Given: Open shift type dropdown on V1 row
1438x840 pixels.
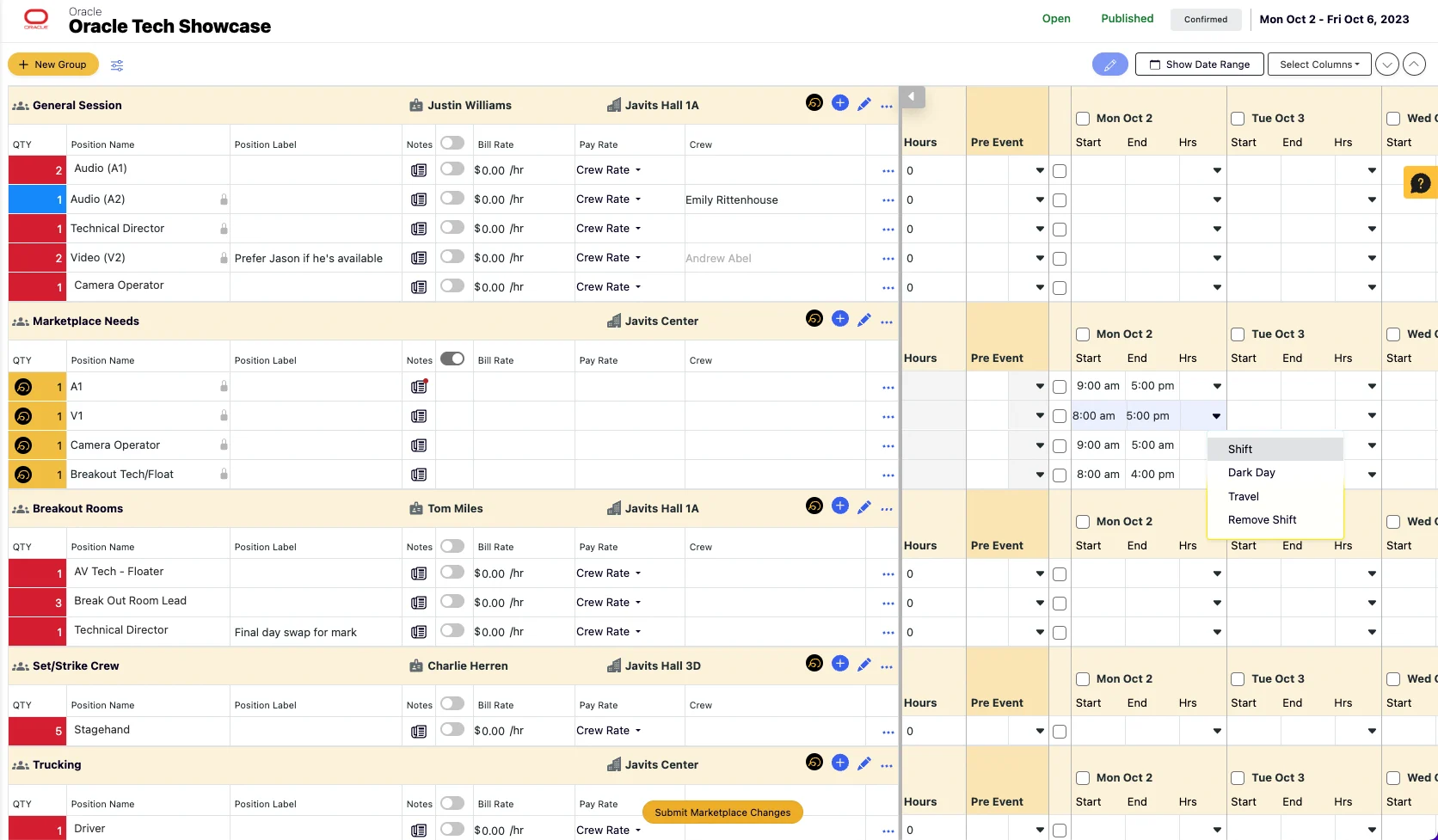Looking at the screenshot, I should [1216, 416].
